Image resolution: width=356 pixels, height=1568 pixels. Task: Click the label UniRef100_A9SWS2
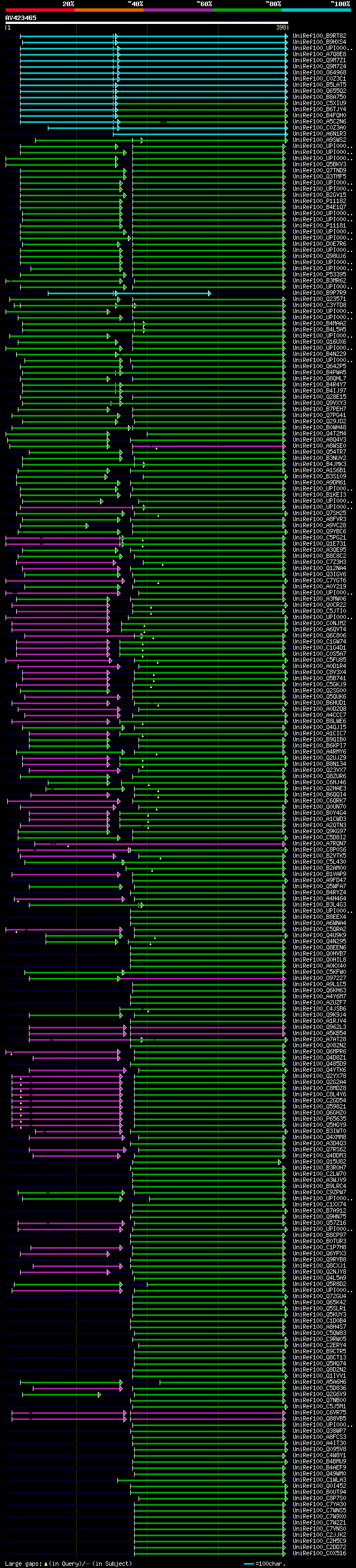point(319,140)
